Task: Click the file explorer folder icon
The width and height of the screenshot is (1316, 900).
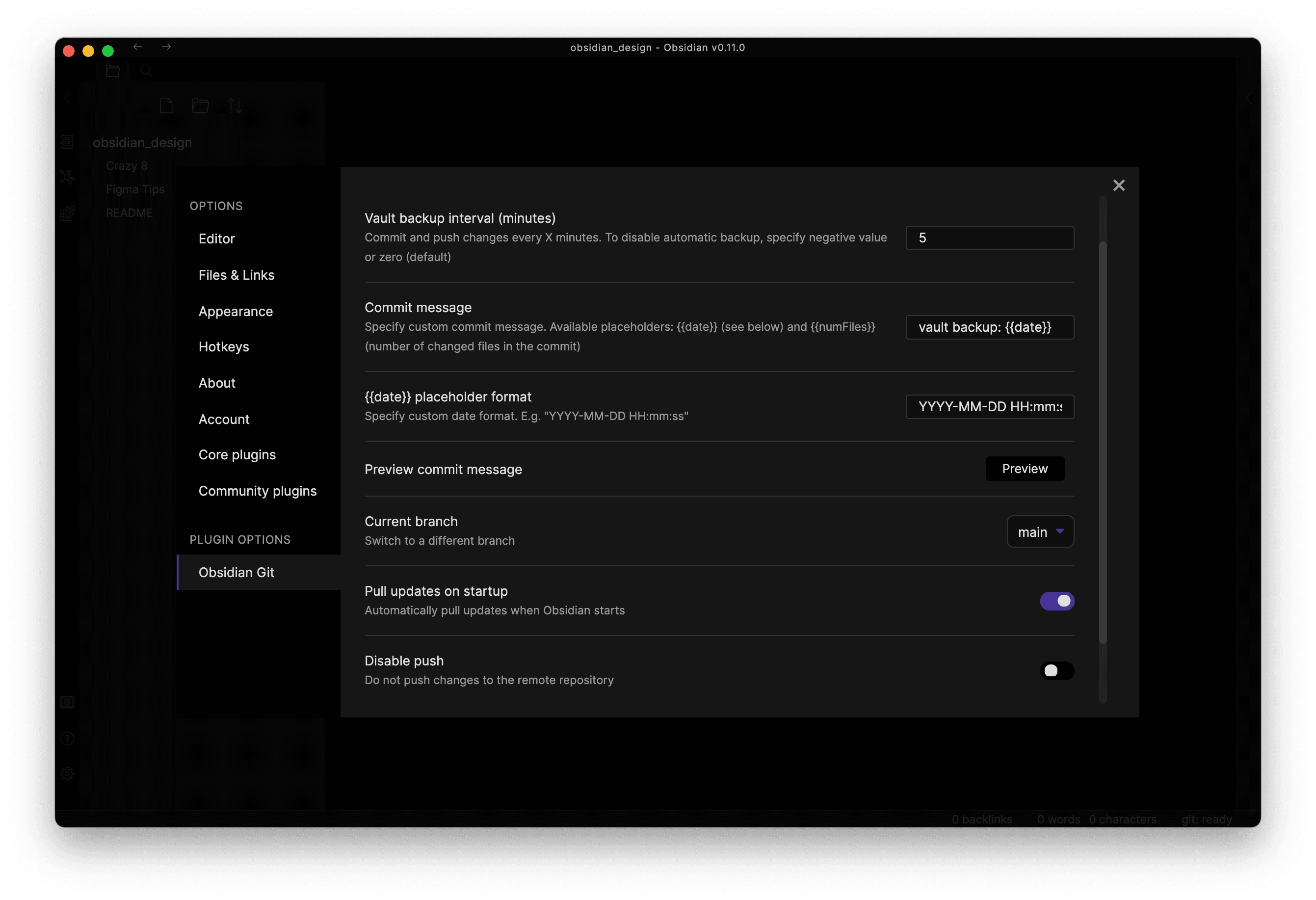Action: point(113,71)
